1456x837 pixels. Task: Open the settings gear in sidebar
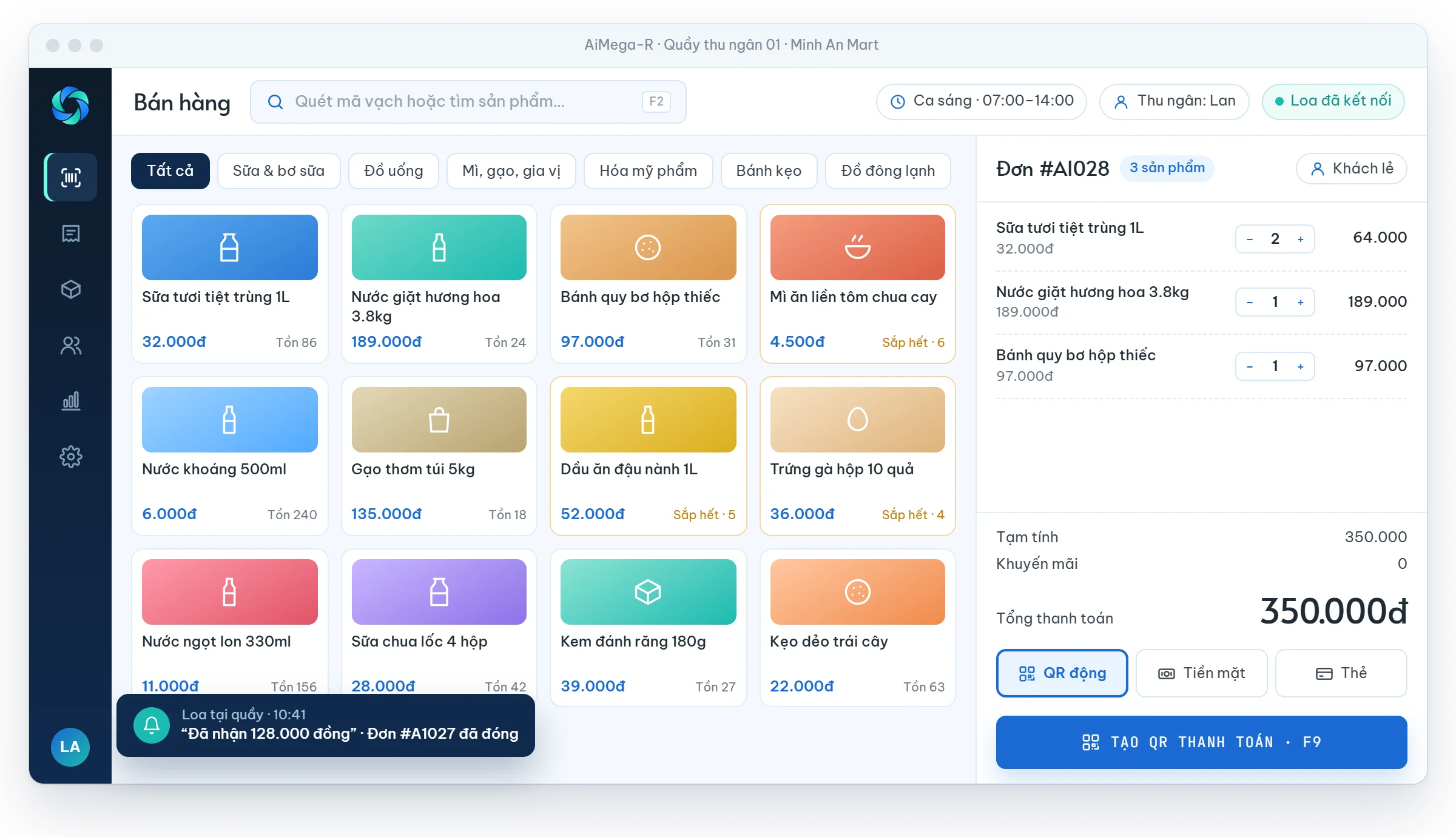click(71, 457)
